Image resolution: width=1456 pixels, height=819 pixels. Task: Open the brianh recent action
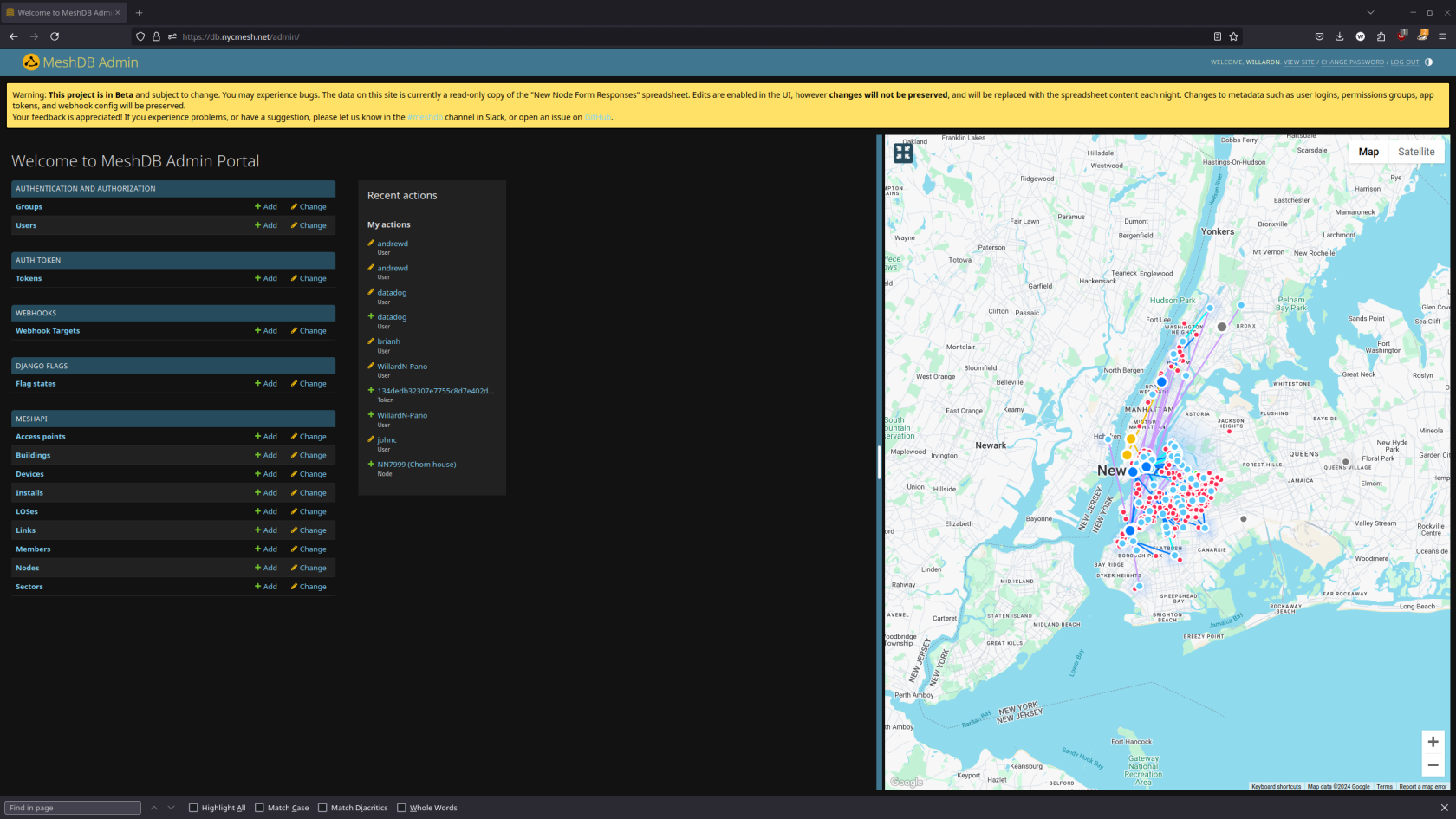coord(388,341)
